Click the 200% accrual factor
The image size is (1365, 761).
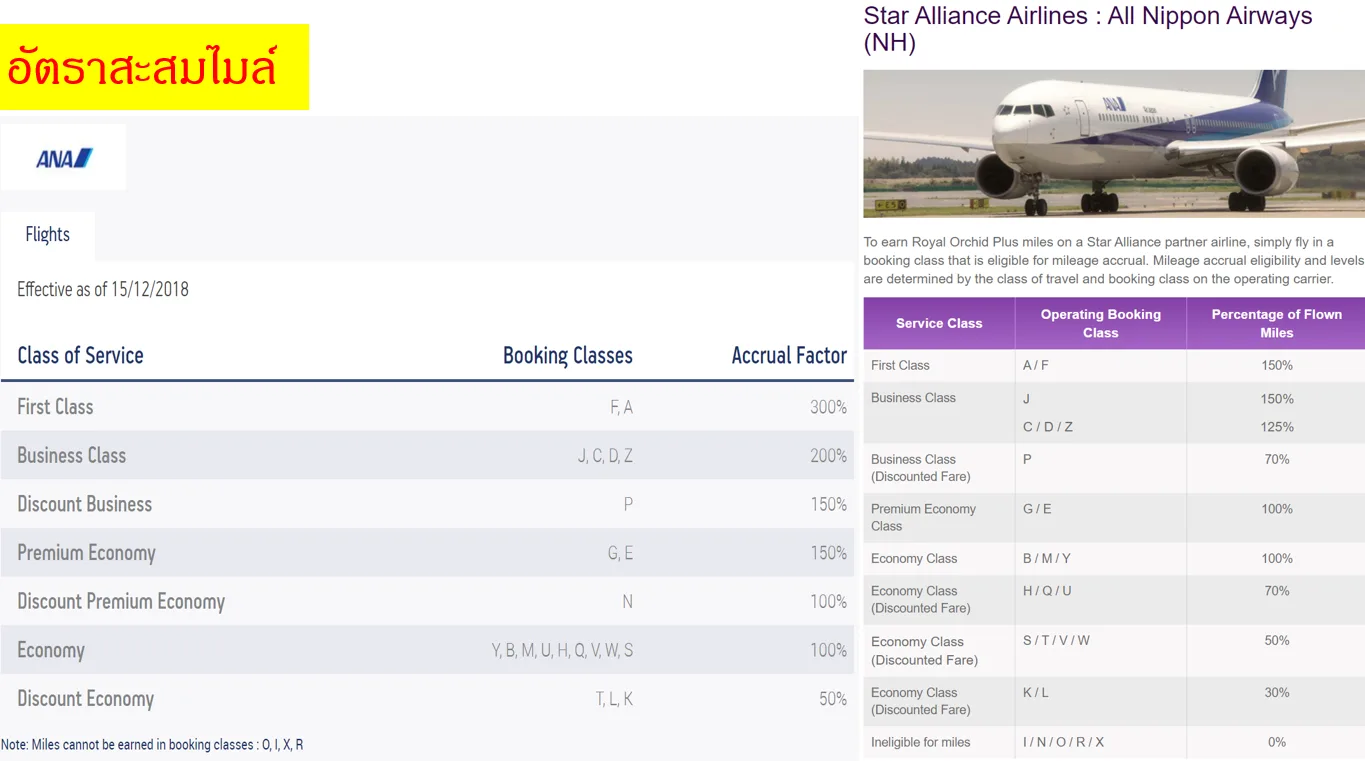[828, 456]
